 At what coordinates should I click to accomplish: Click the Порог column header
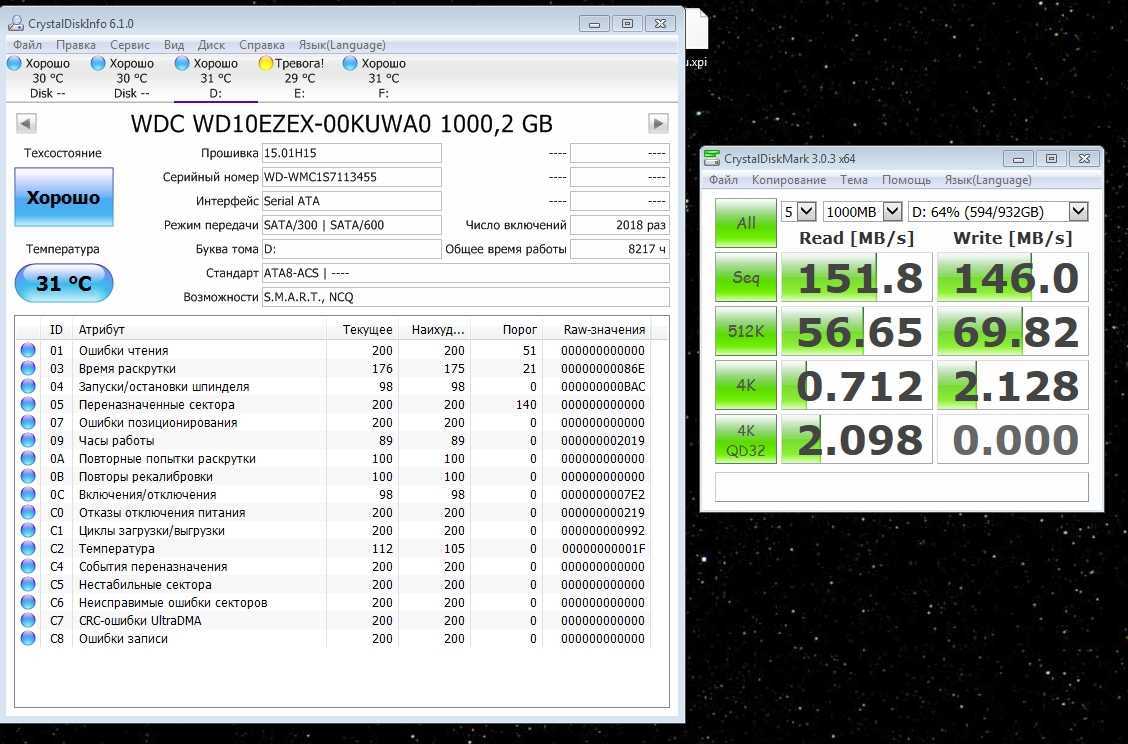pos(506,330)
